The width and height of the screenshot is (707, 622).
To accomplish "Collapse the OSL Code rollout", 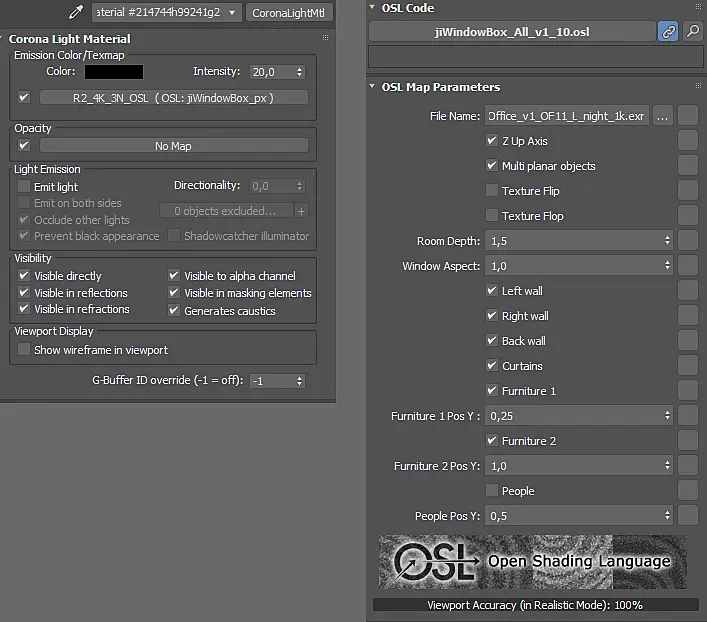I will pyautogui.click(x=372, y=7).
